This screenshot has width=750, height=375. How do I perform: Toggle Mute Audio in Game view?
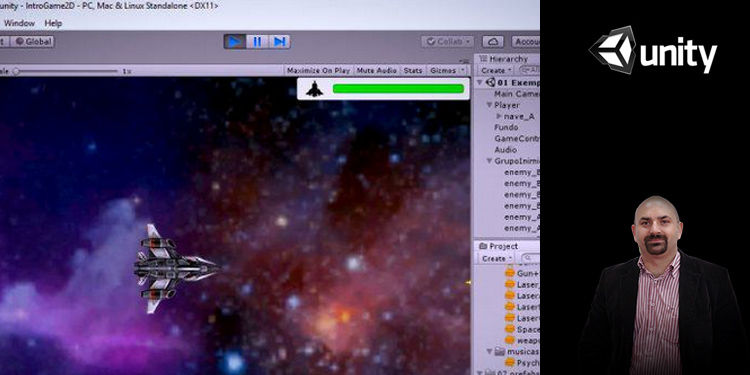[376, 70]
